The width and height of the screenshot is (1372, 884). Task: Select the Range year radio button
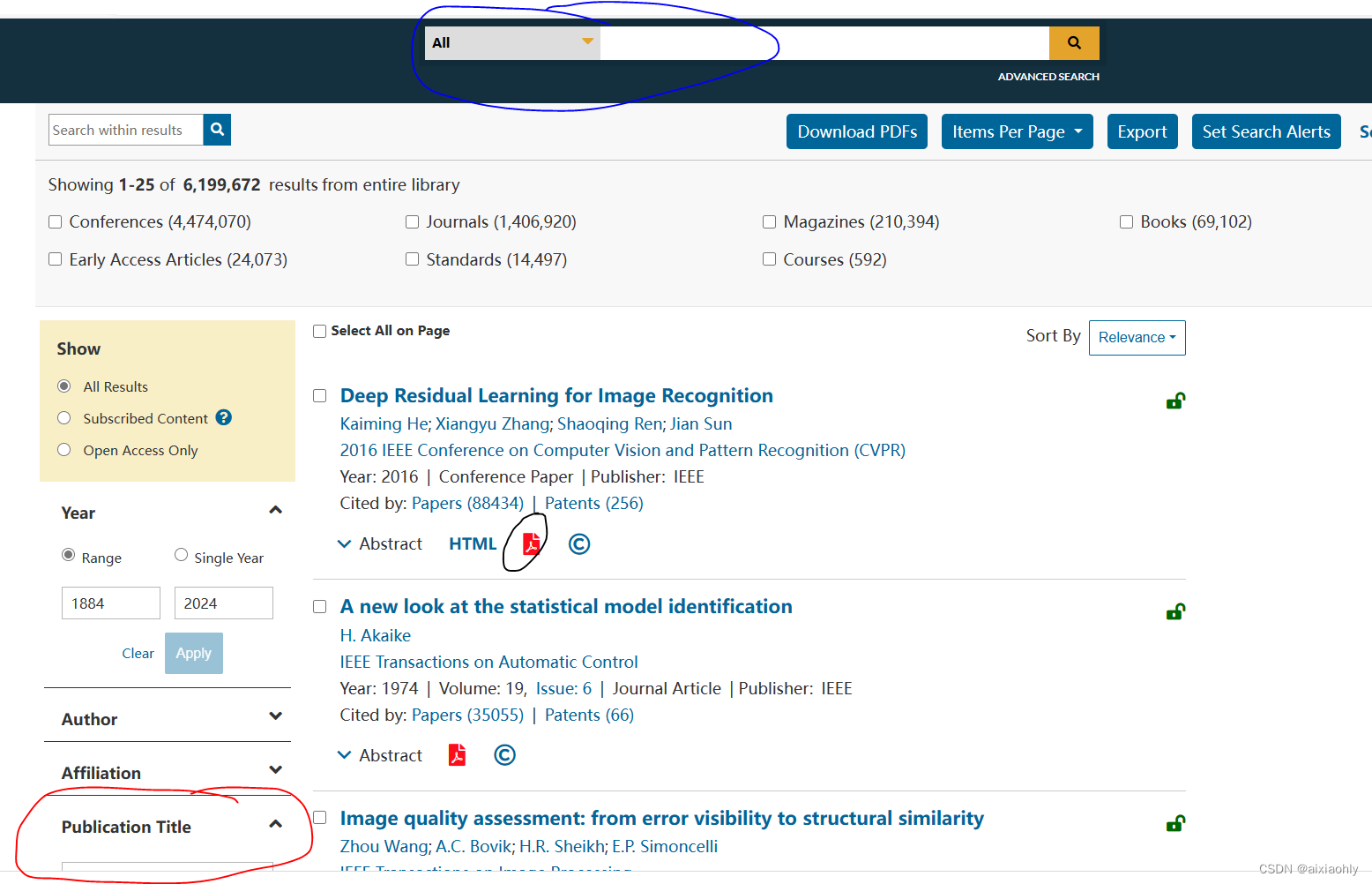point(68,555)
